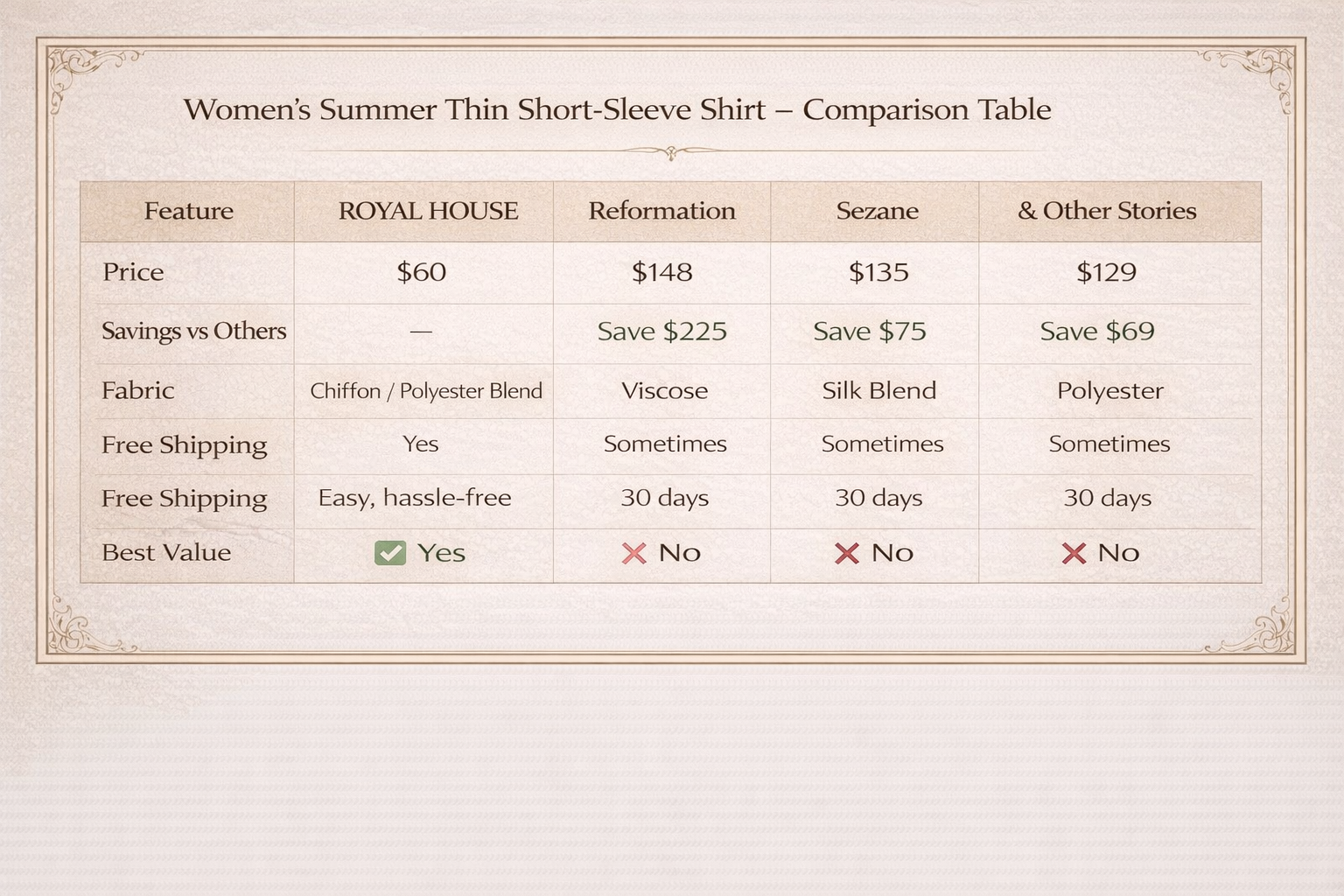
Task: Click the green checkmark beside ROYAL HOUSE's Yes
Action: pyautogui.click(x=390, y=553)
